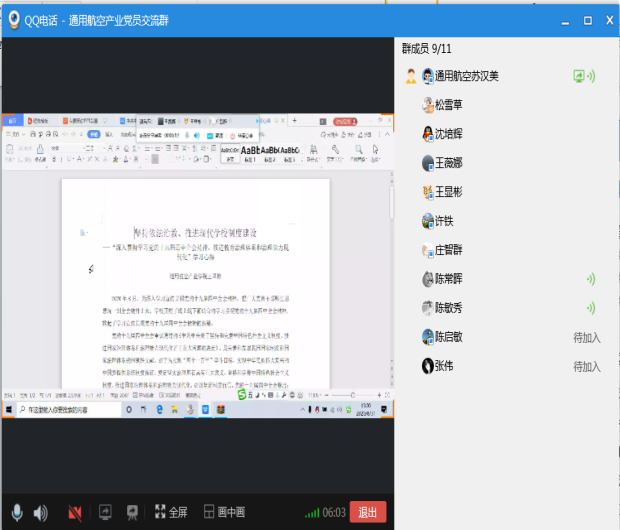The height and width of the screenshot is (530, 620).
Task: Toggle the speaker volume icon
Action: [x=40, y=512]
